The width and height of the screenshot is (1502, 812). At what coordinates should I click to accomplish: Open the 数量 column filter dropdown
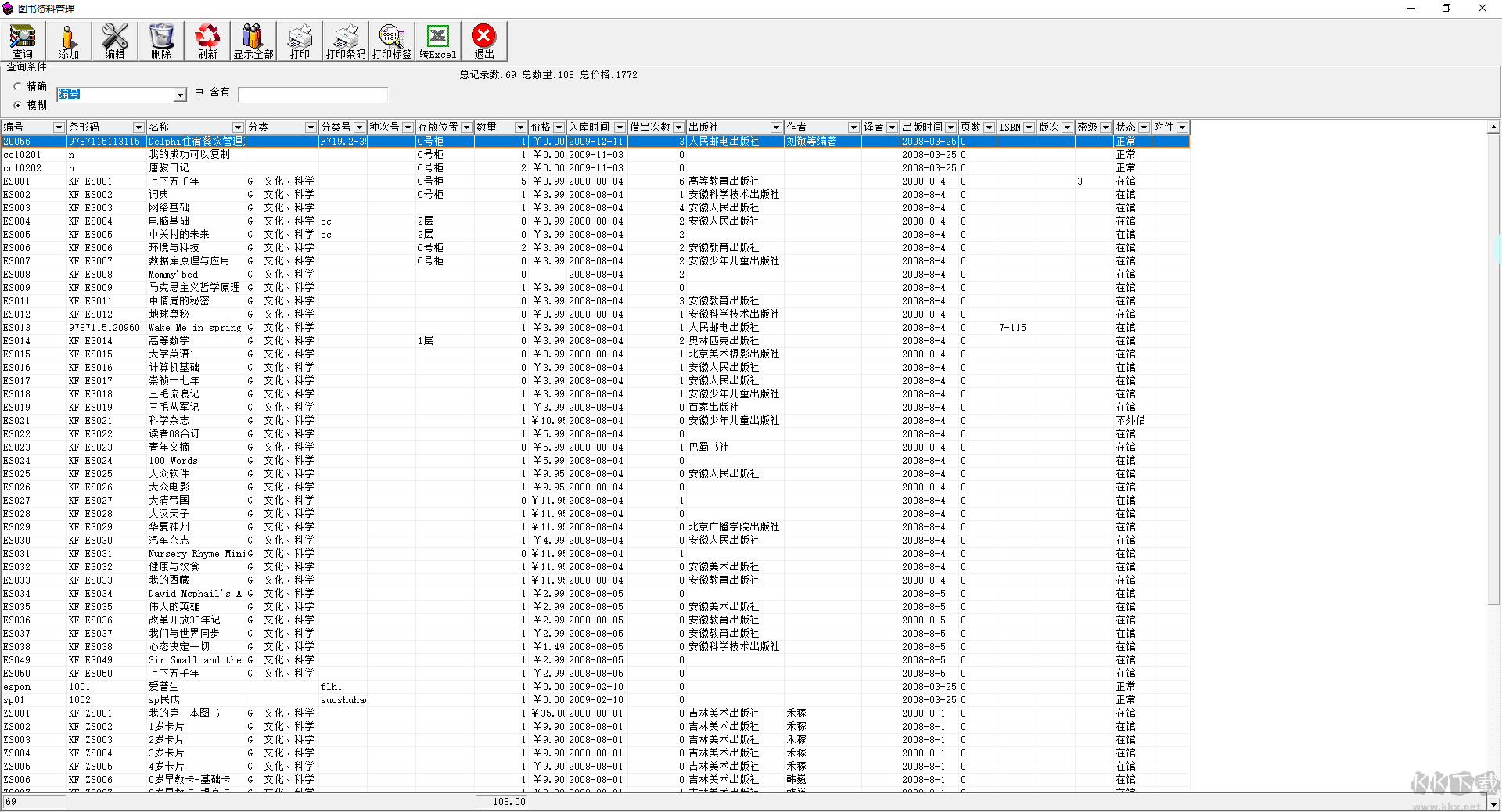click(520, 128)
